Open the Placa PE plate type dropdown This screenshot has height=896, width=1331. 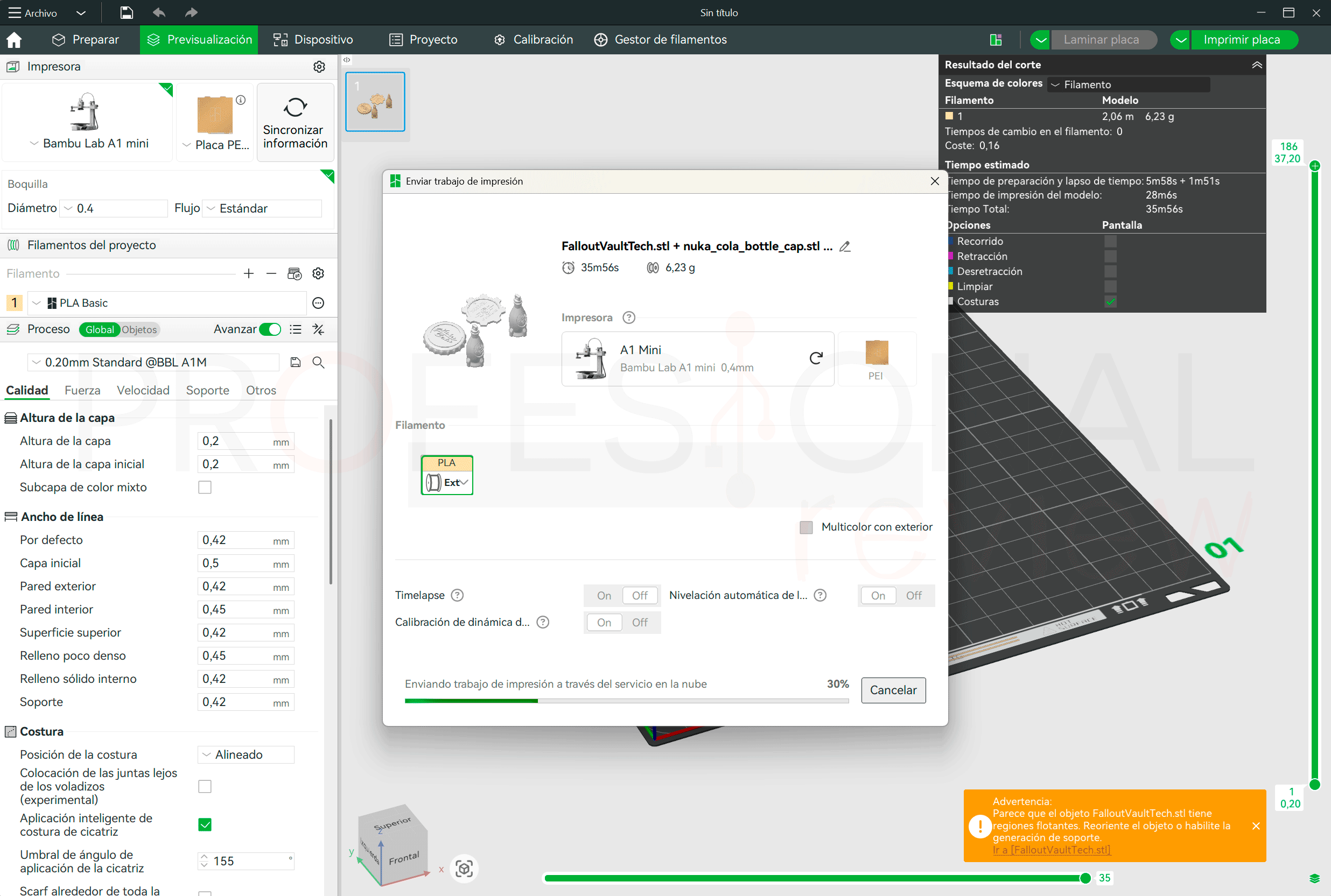215,145
